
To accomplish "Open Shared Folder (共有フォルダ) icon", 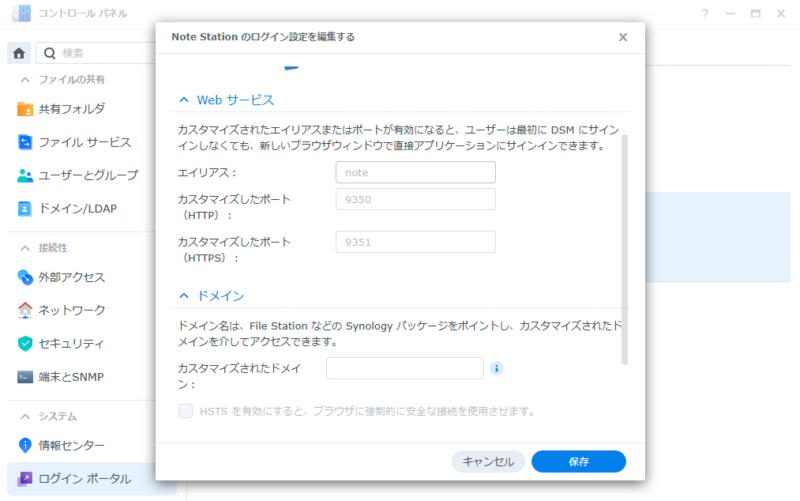I will click(24, 109).
